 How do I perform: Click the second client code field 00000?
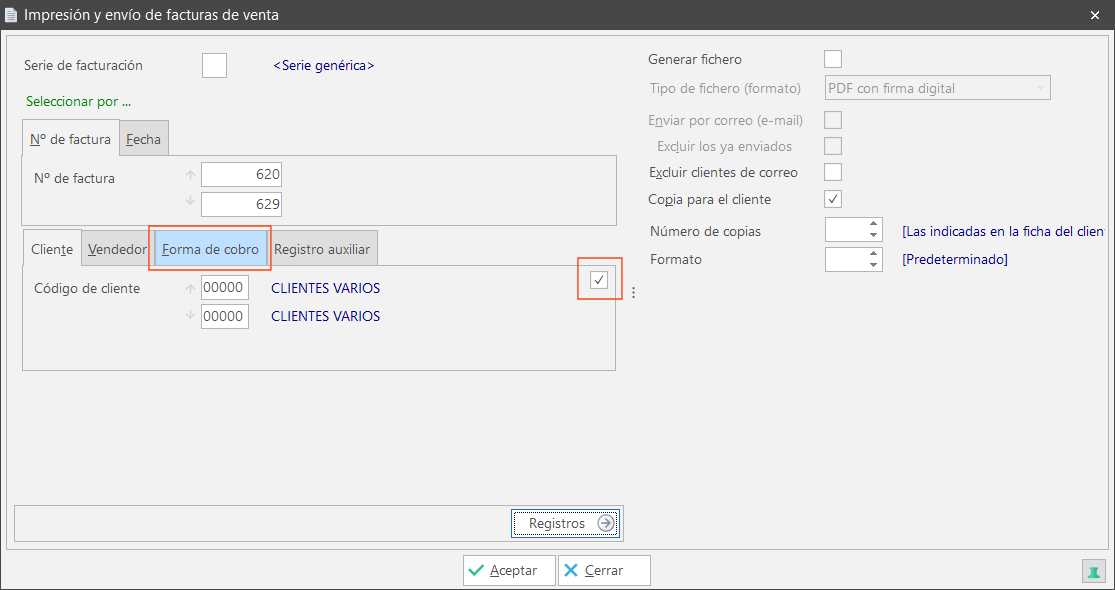[225, 316]
